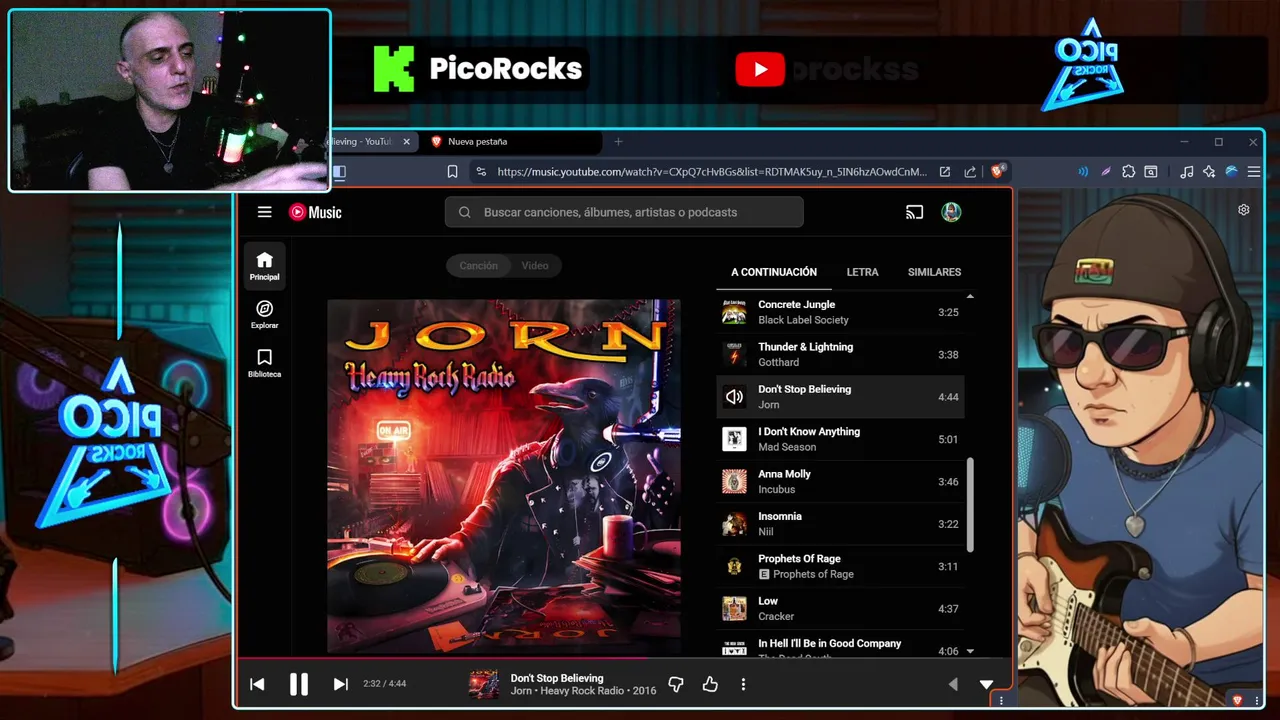Open the player bar three-dot menu
Image resolution: width=1280 pixels, height=720 pixels.
pos(743,684)
